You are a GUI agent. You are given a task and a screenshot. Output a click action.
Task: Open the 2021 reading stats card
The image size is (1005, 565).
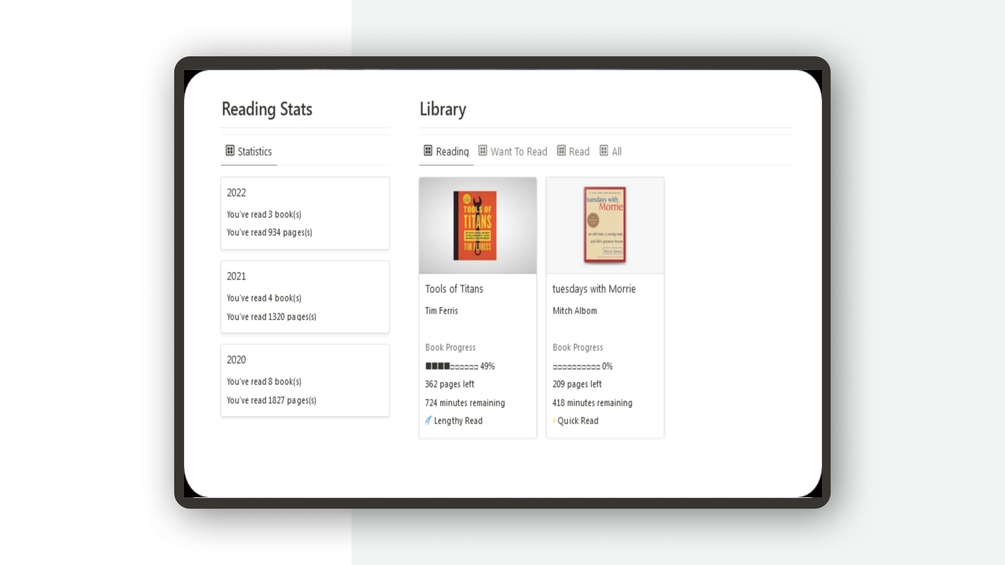pos(305,297)
